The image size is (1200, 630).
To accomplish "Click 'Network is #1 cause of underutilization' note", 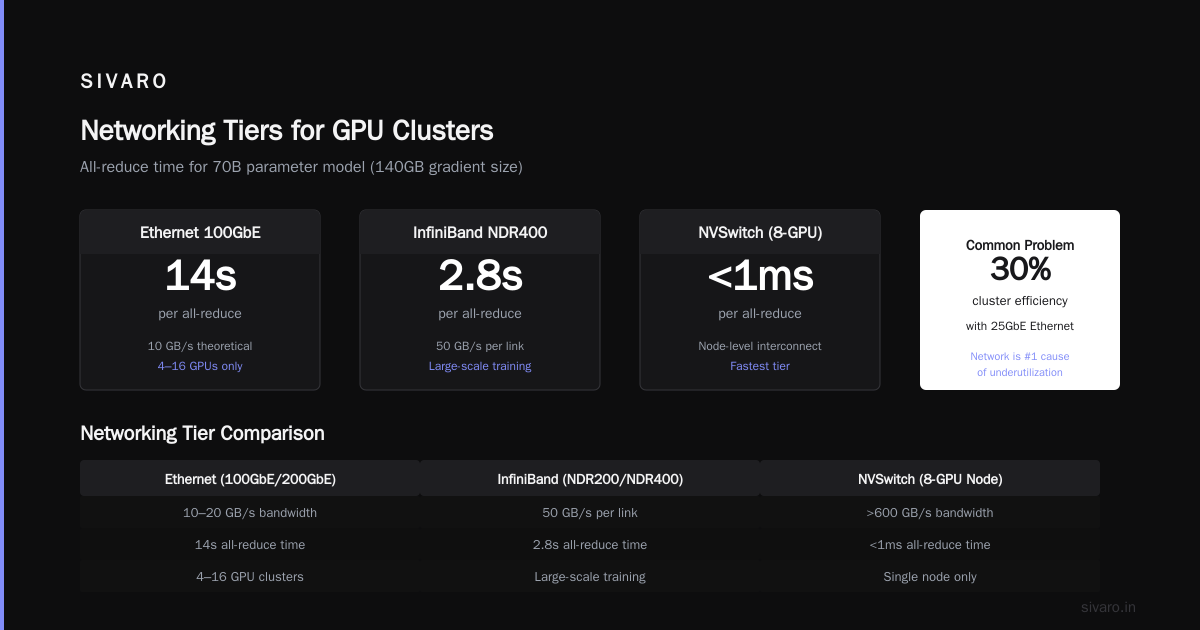I will click(1020, 364).
